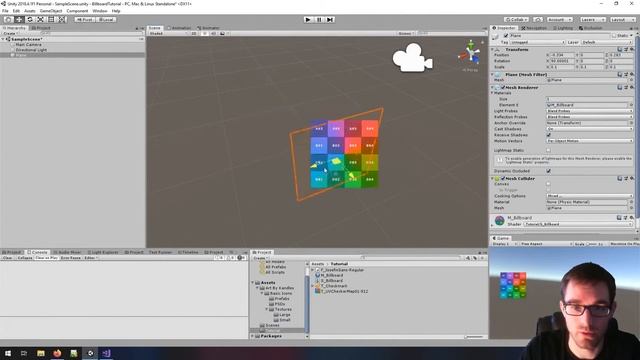
Task: Click the camera gizmo in scene
Action: (x=413, y=58)
